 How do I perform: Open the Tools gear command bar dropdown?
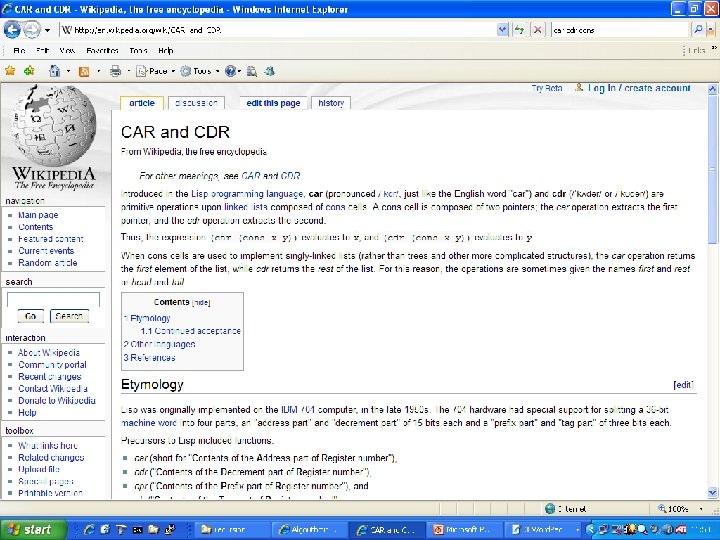pos(200,71)
